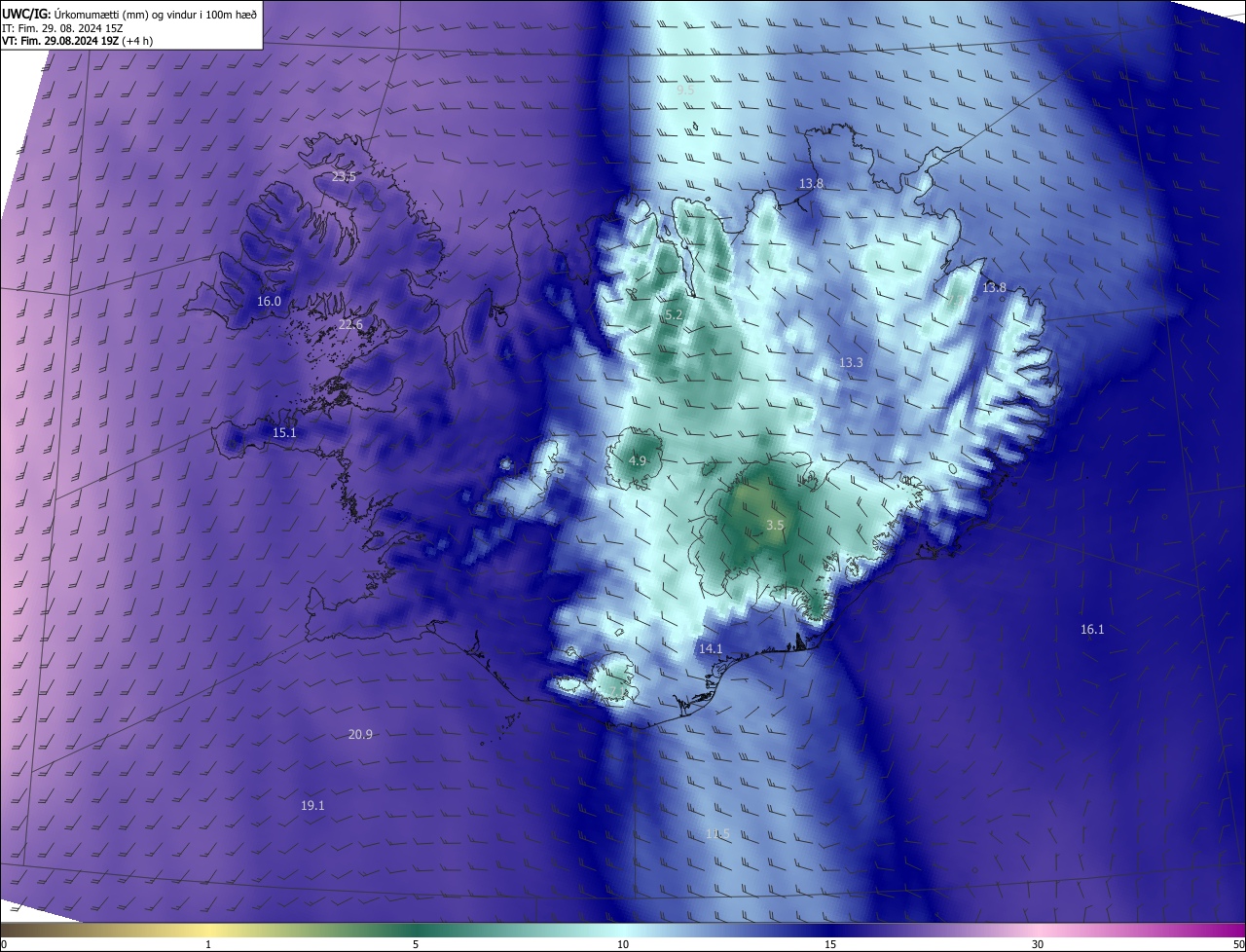Click the 5 tick on the color scale
The width and height of the screenshot is (1246, 952).
tap(416, 945)
